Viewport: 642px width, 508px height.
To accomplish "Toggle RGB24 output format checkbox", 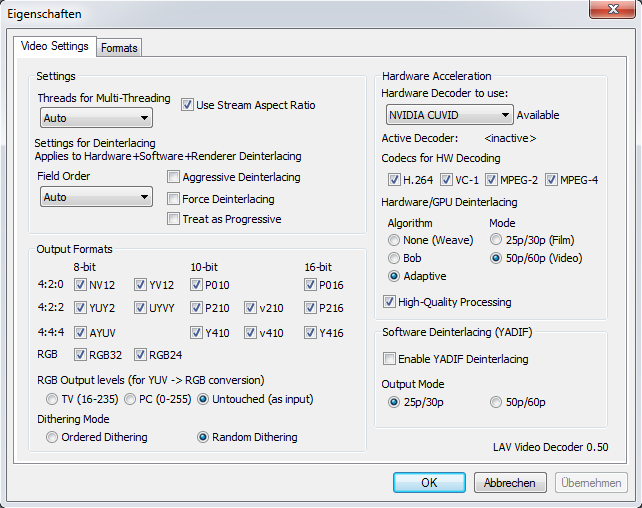I will 141,354.
